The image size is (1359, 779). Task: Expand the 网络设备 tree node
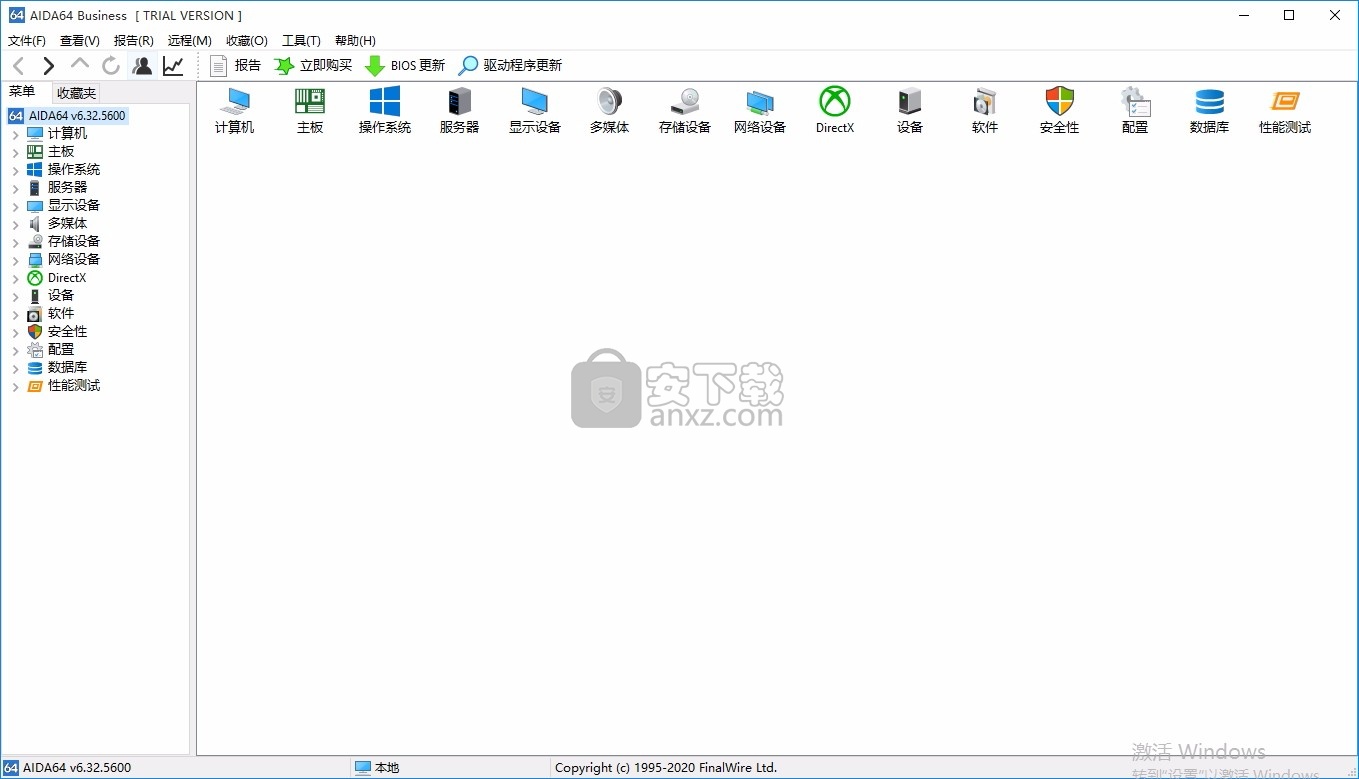pos(15,260)
